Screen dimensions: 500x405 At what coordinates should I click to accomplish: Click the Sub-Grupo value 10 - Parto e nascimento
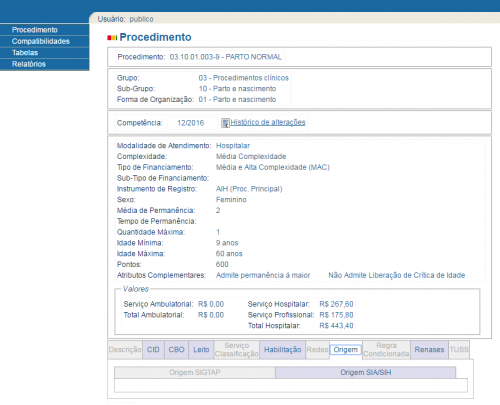point(237,89)
